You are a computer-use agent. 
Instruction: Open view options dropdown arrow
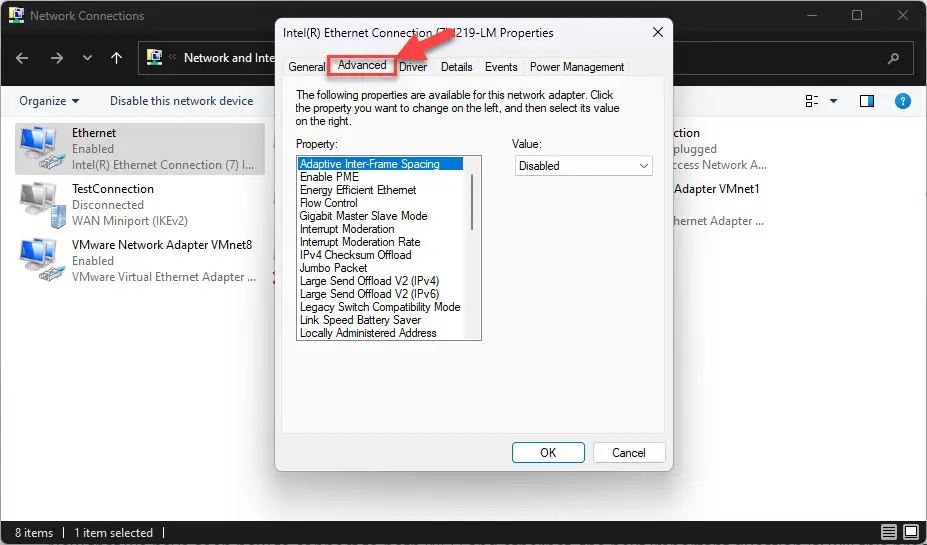coord(834,101)
